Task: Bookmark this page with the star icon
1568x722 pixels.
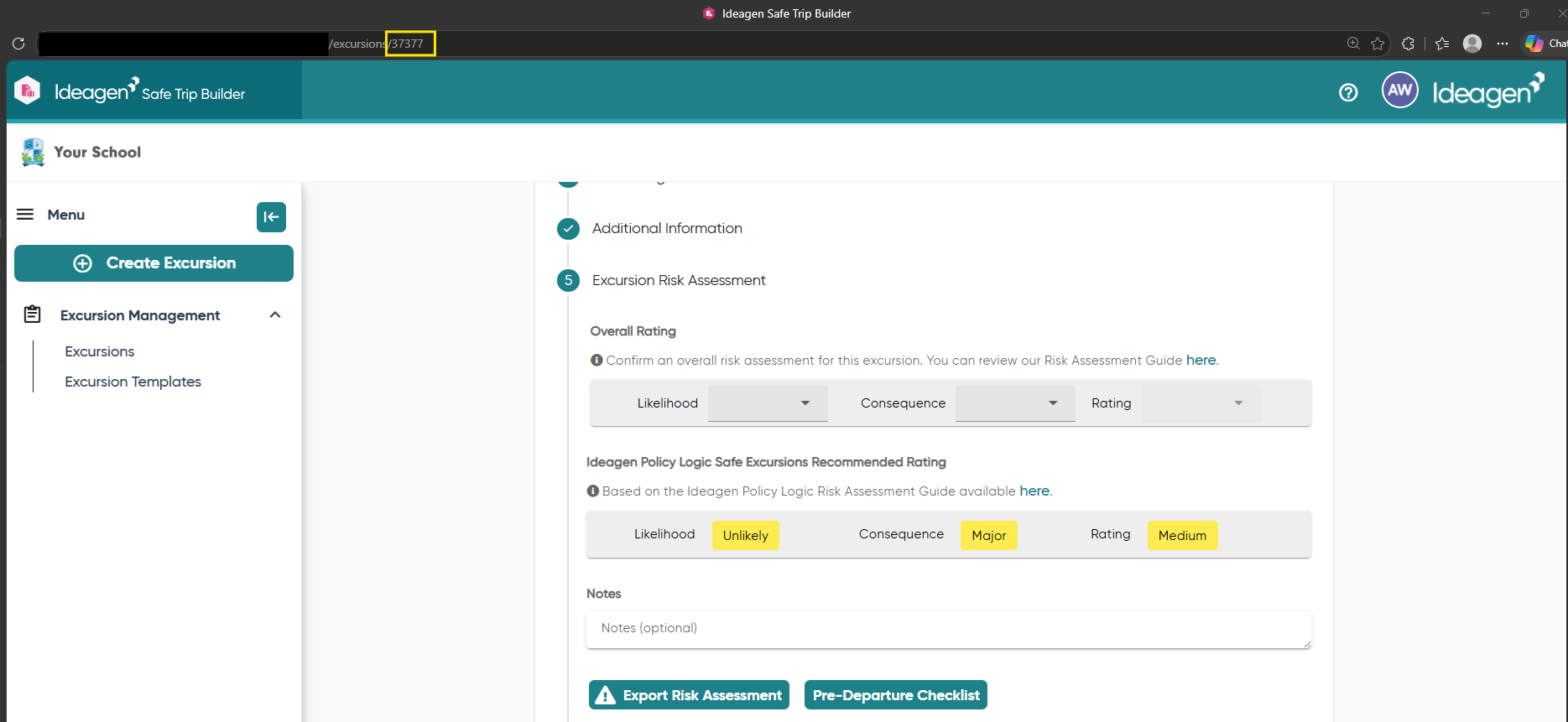Action: coord(1378,44)
